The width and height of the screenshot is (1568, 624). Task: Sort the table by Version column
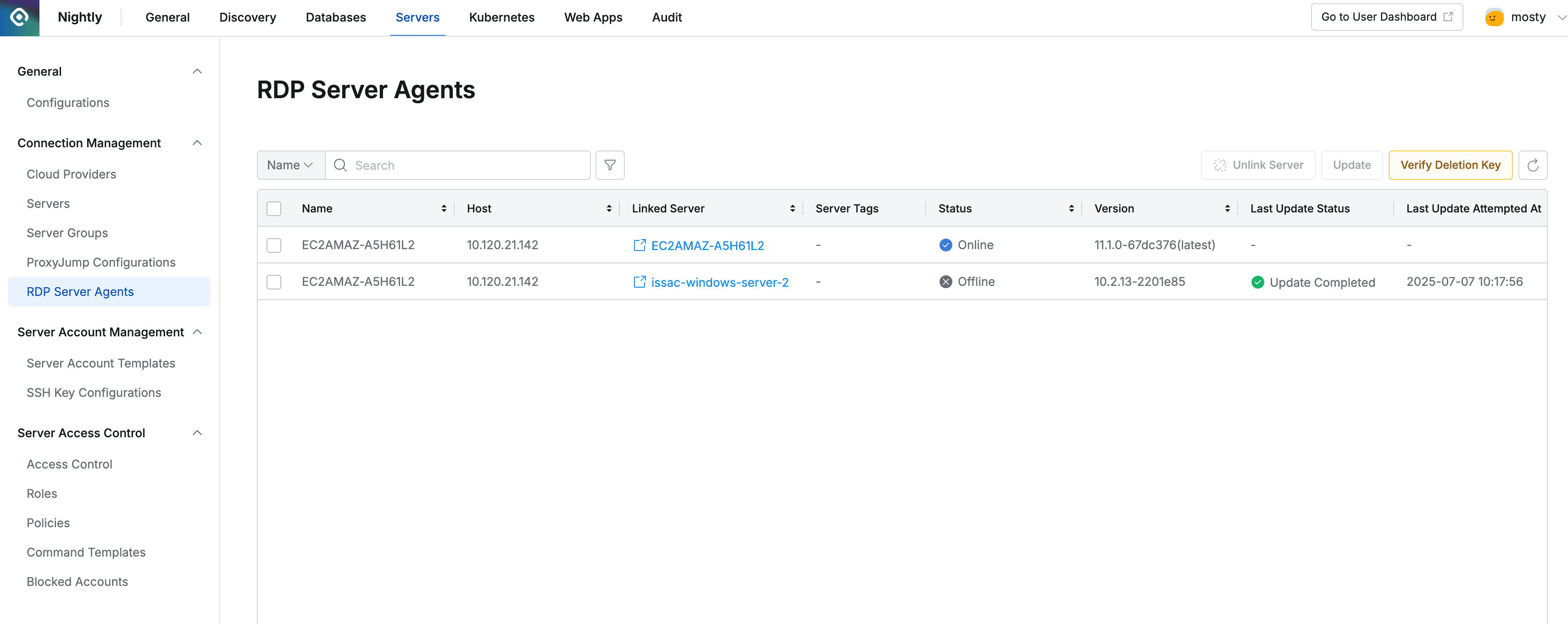1227,208
